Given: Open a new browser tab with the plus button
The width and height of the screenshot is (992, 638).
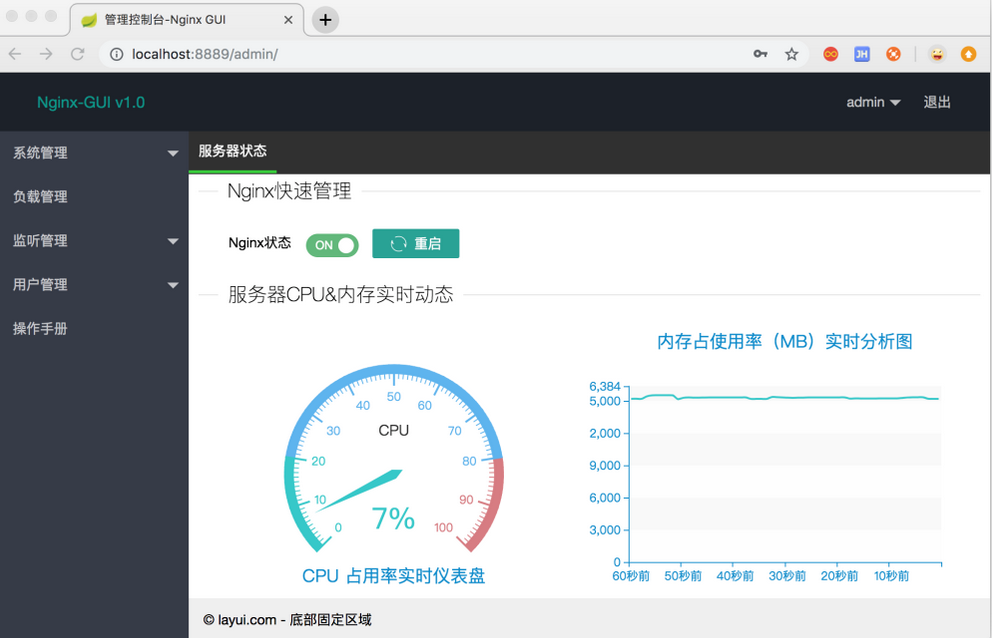Looking at the screenshot, I should (325, 20).
